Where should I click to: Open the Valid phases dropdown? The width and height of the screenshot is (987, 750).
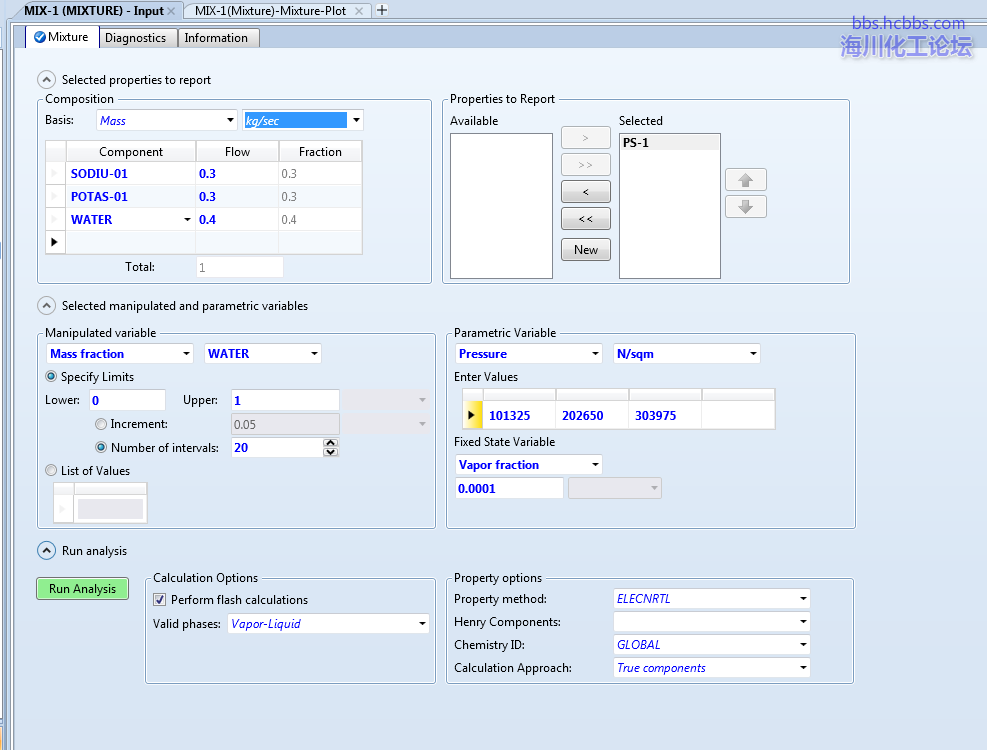pyautogui.click(x=422, y=624)
